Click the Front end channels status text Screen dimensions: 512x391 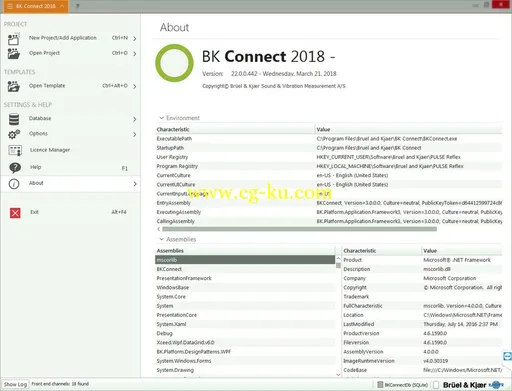[x=60, y=384]
